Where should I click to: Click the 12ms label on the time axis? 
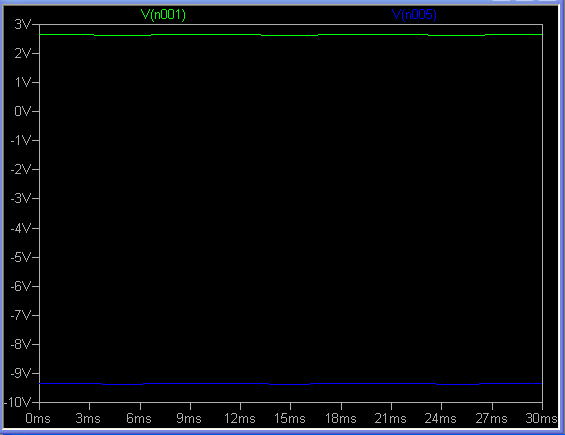click(240, 418)
